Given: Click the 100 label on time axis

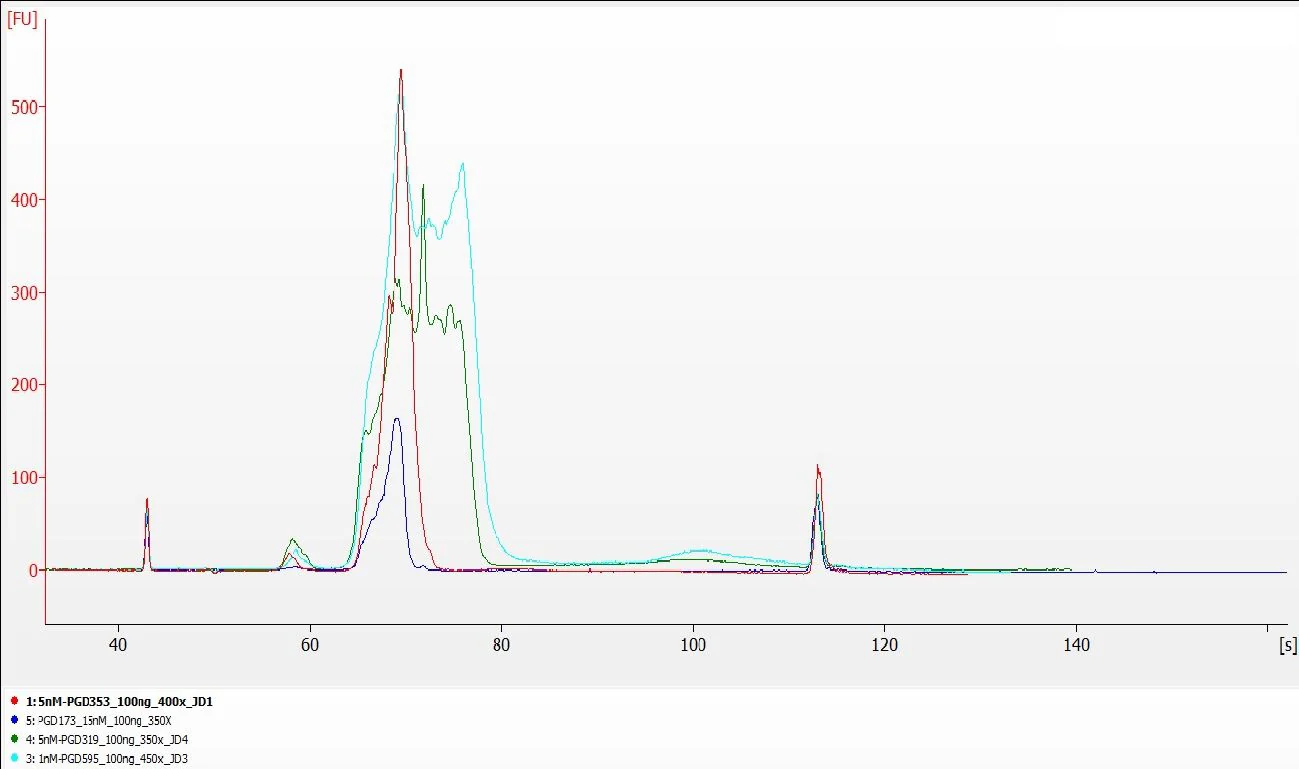Looking at the screenshot, I should coord(693,644).
